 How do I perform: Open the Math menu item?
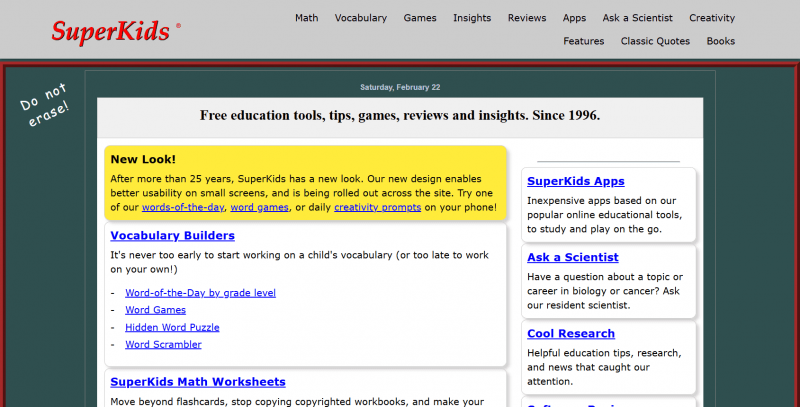click(307, 18)
